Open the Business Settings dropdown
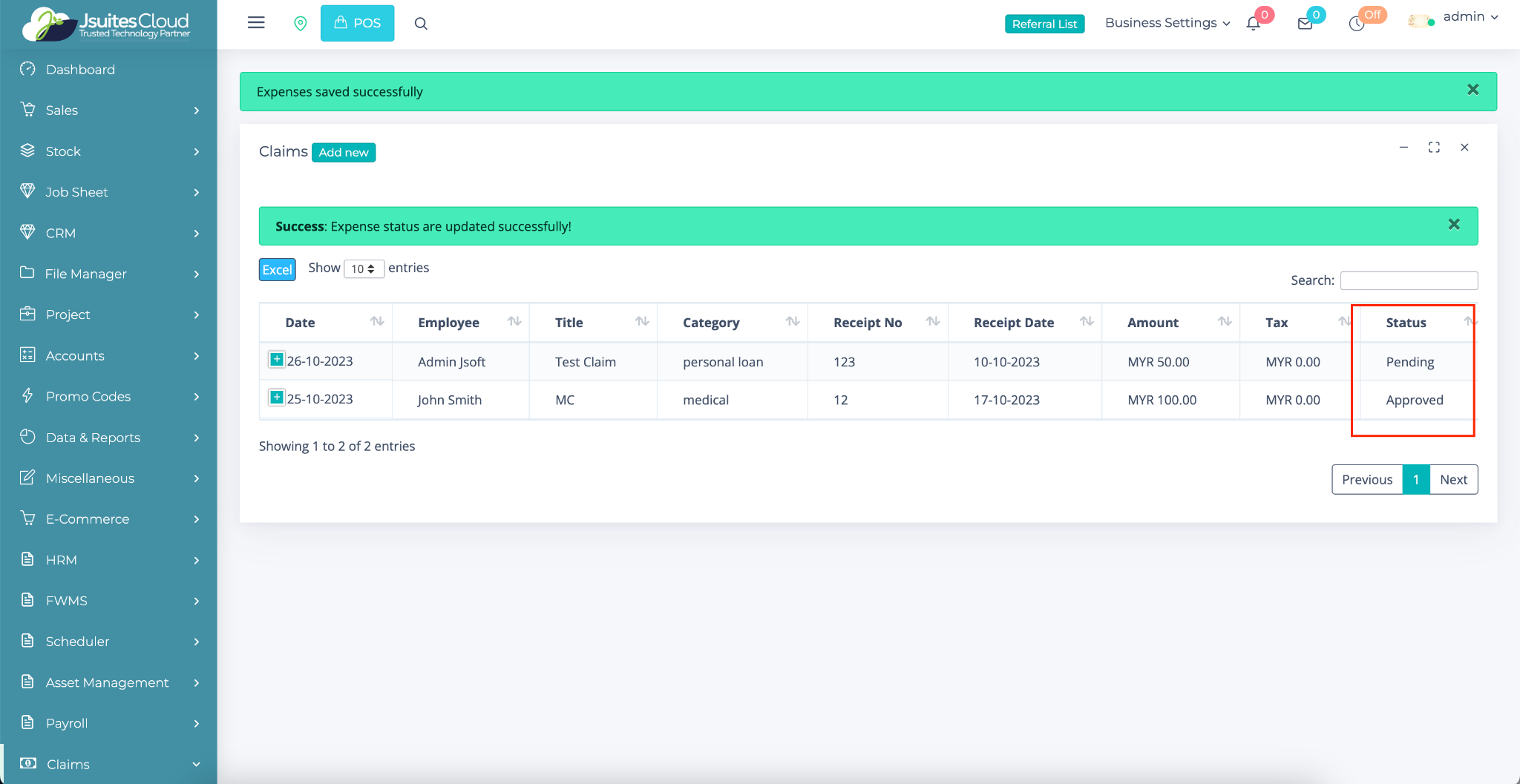The image size is (1520, 784). pyautogui.click(x=1167, y=23)
